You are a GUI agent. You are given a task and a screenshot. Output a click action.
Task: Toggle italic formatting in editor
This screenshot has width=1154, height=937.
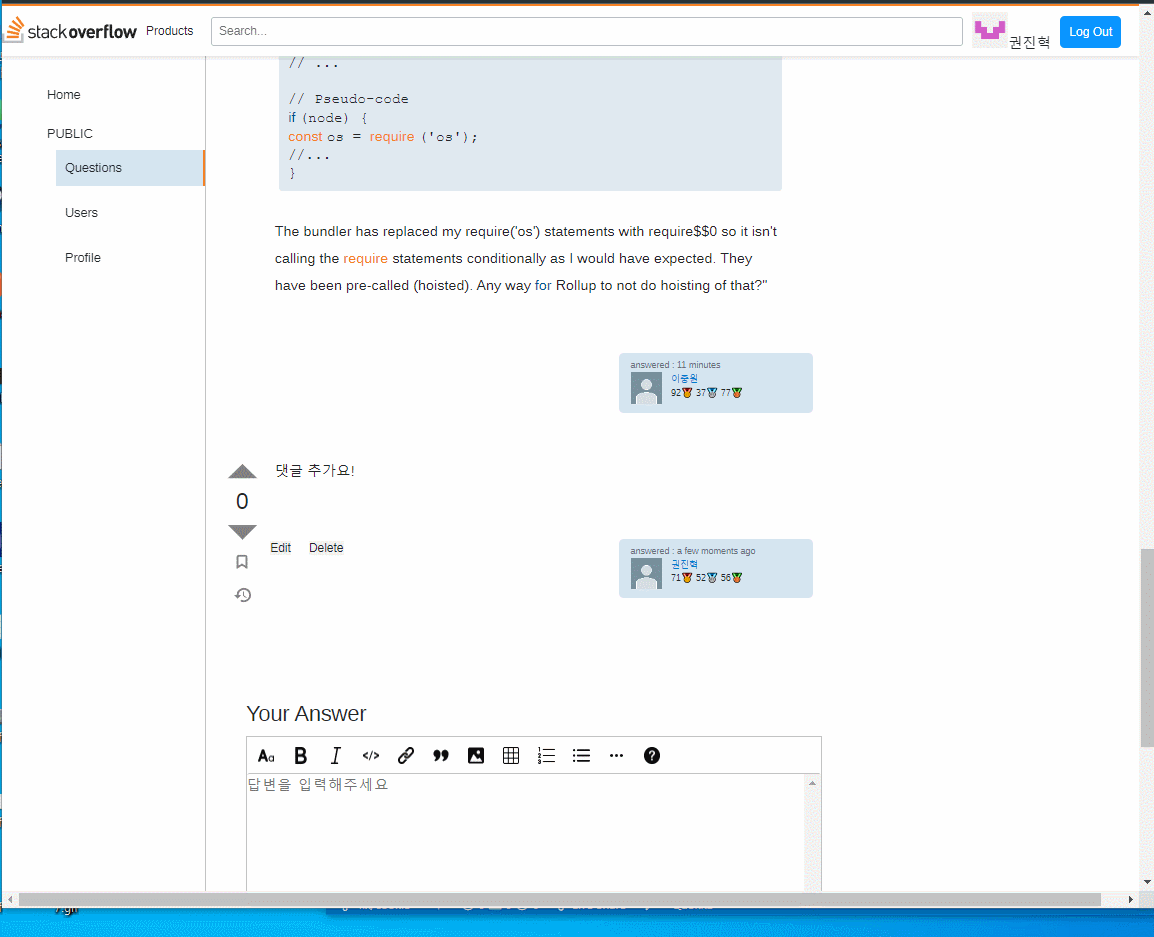click(x=336, y=756)
